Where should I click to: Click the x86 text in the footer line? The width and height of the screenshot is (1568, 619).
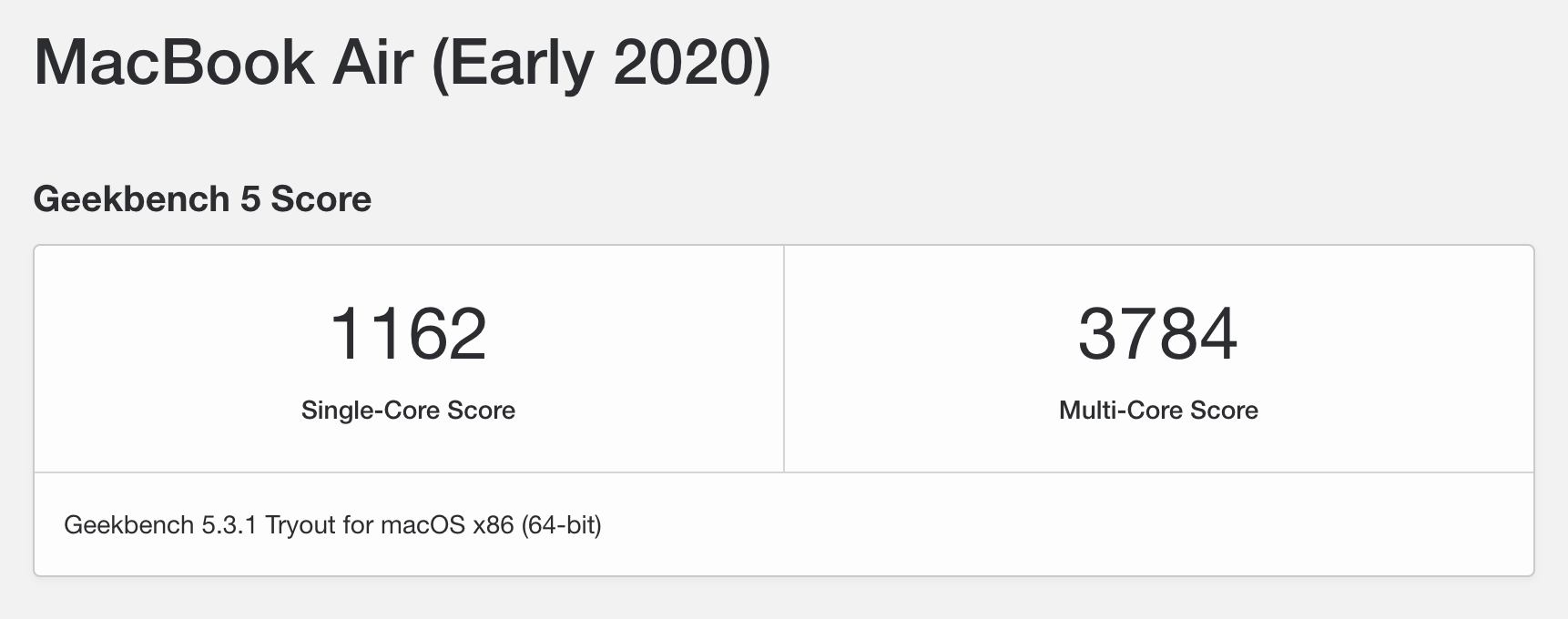[494, 525]
